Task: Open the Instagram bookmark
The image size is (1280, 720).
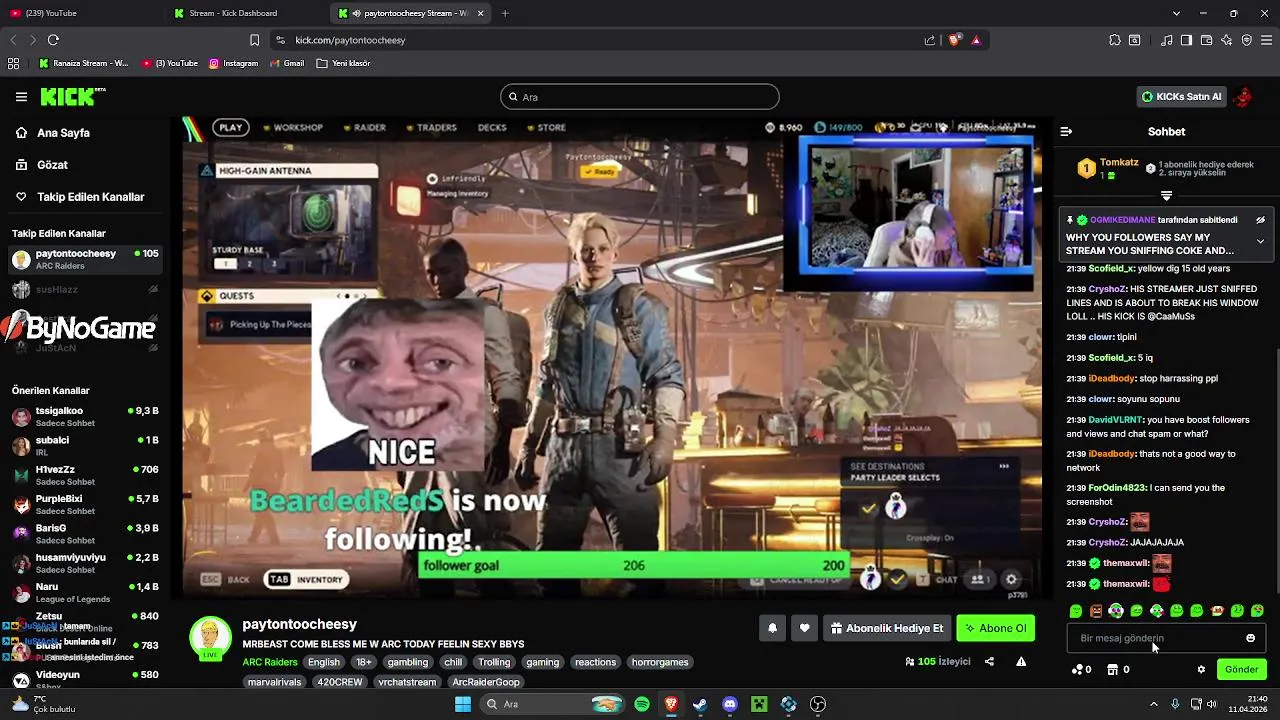Action: click(233, 63)
